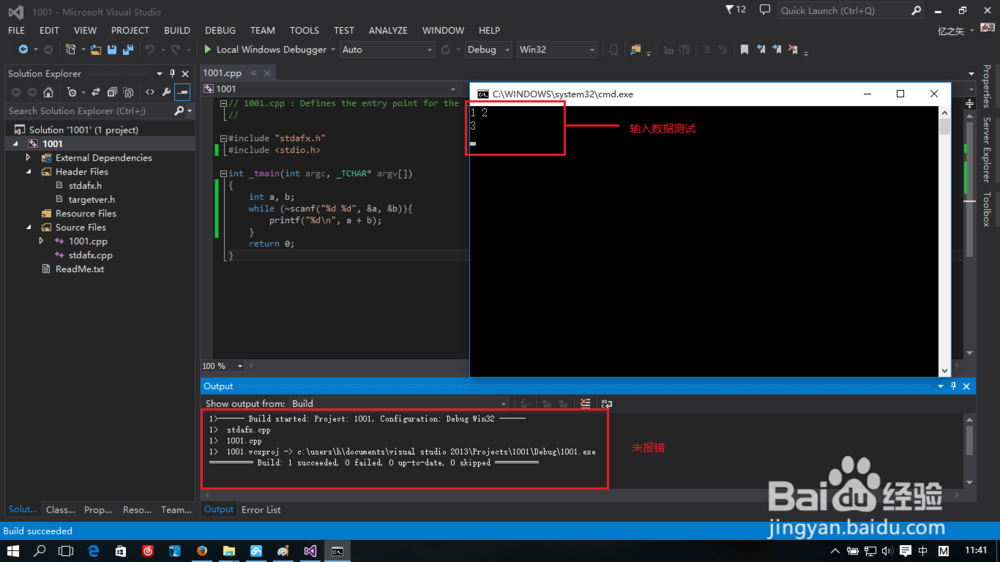Click Collapse All in Solution Explorer
Screen dimensions: 1000x562
(x=112, y=92)
